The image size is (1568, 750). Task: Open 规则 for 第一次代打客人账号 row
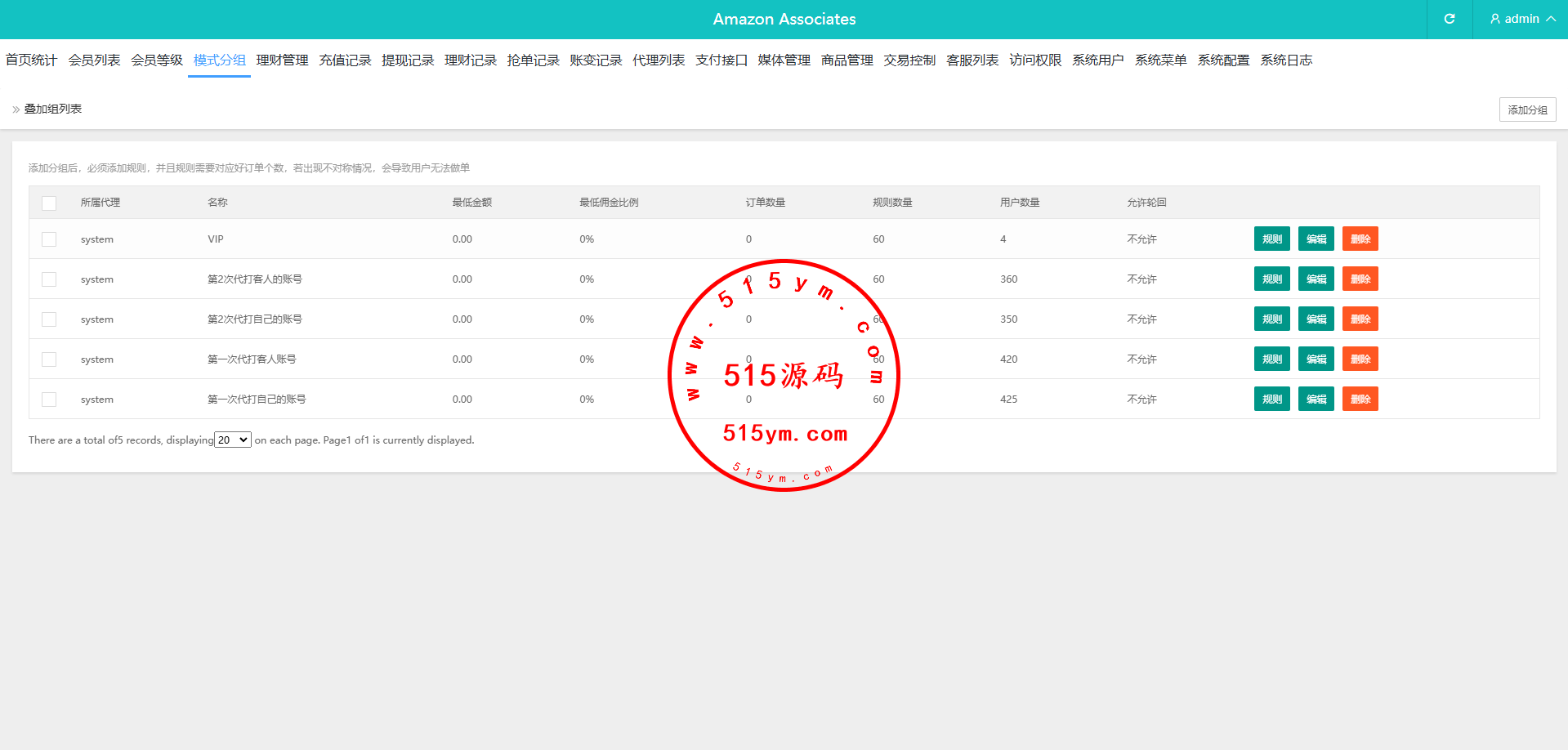pos(1271,359)
